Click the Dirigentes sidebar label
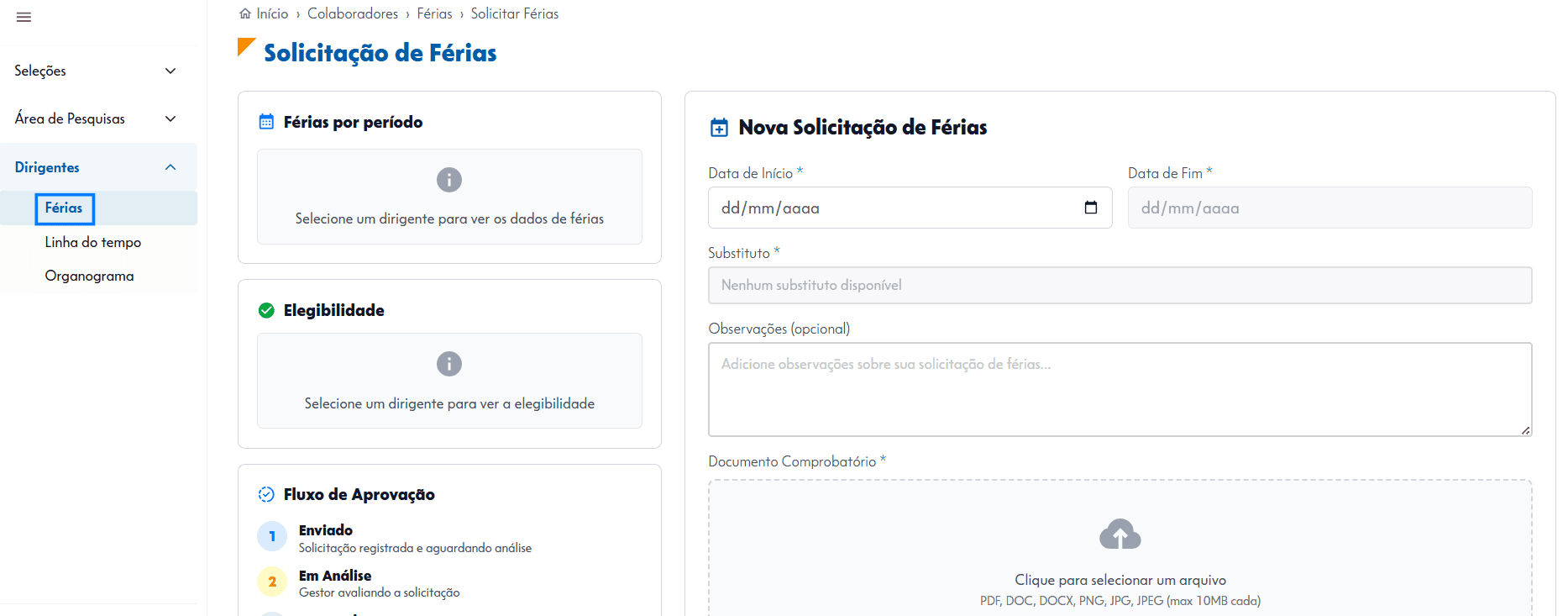The image size is (1568, 616). click(47, 167)
